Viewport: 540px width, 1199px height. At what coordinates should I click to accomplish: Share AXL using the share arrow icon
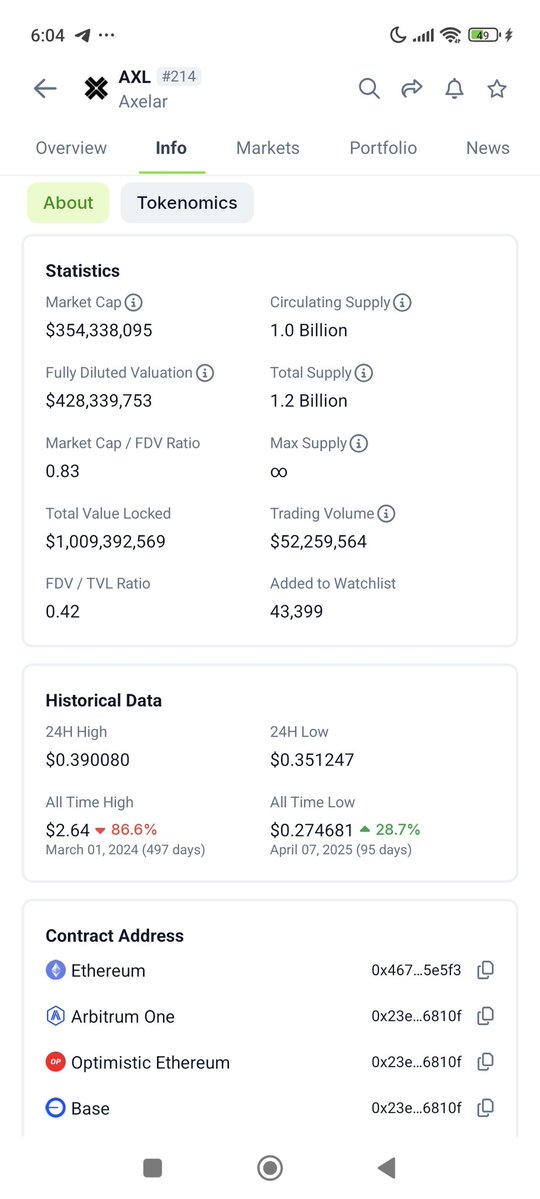click(412, 89)
